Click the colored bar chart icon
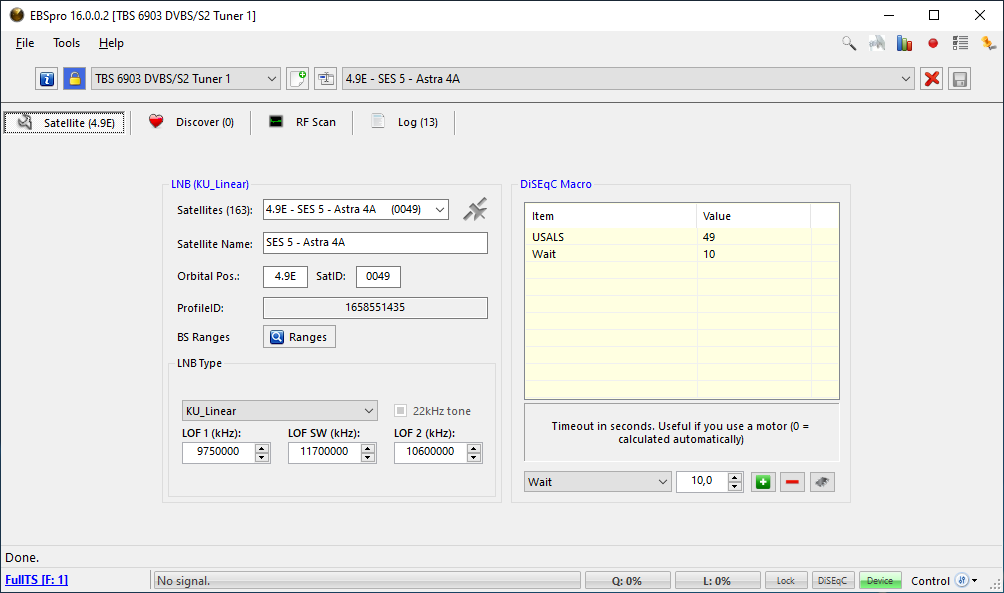1004x593 pixels. point(905,43)
